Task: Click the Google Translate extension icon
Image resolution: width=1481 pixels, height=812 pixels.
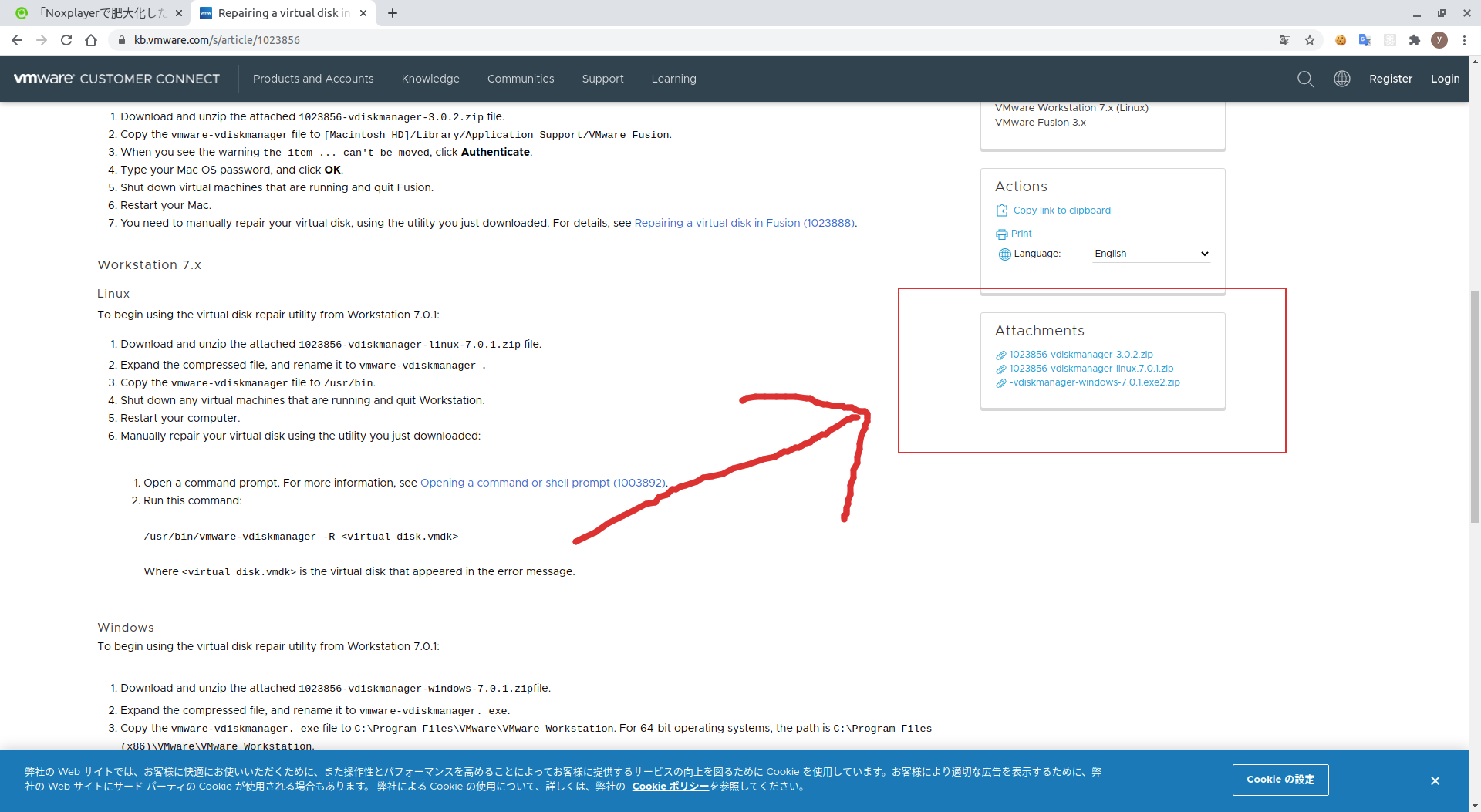Action: [x=1365, y=40]
